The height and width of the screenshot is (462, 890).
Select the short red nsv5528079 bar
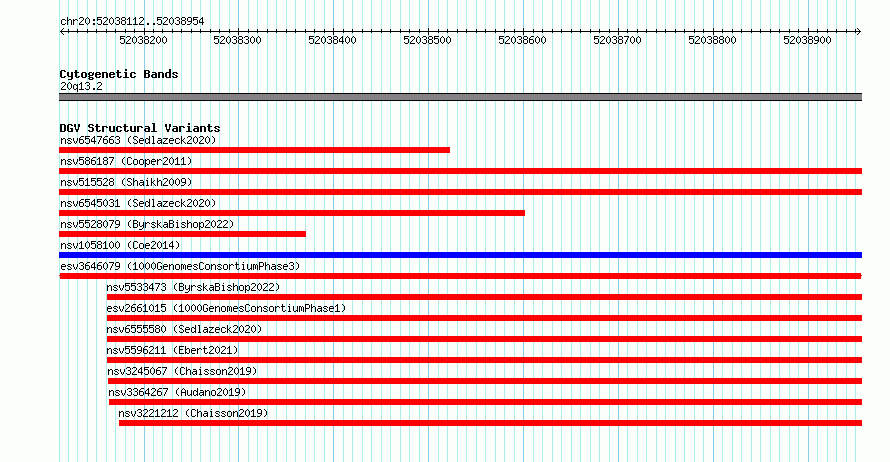coord(182,234)
